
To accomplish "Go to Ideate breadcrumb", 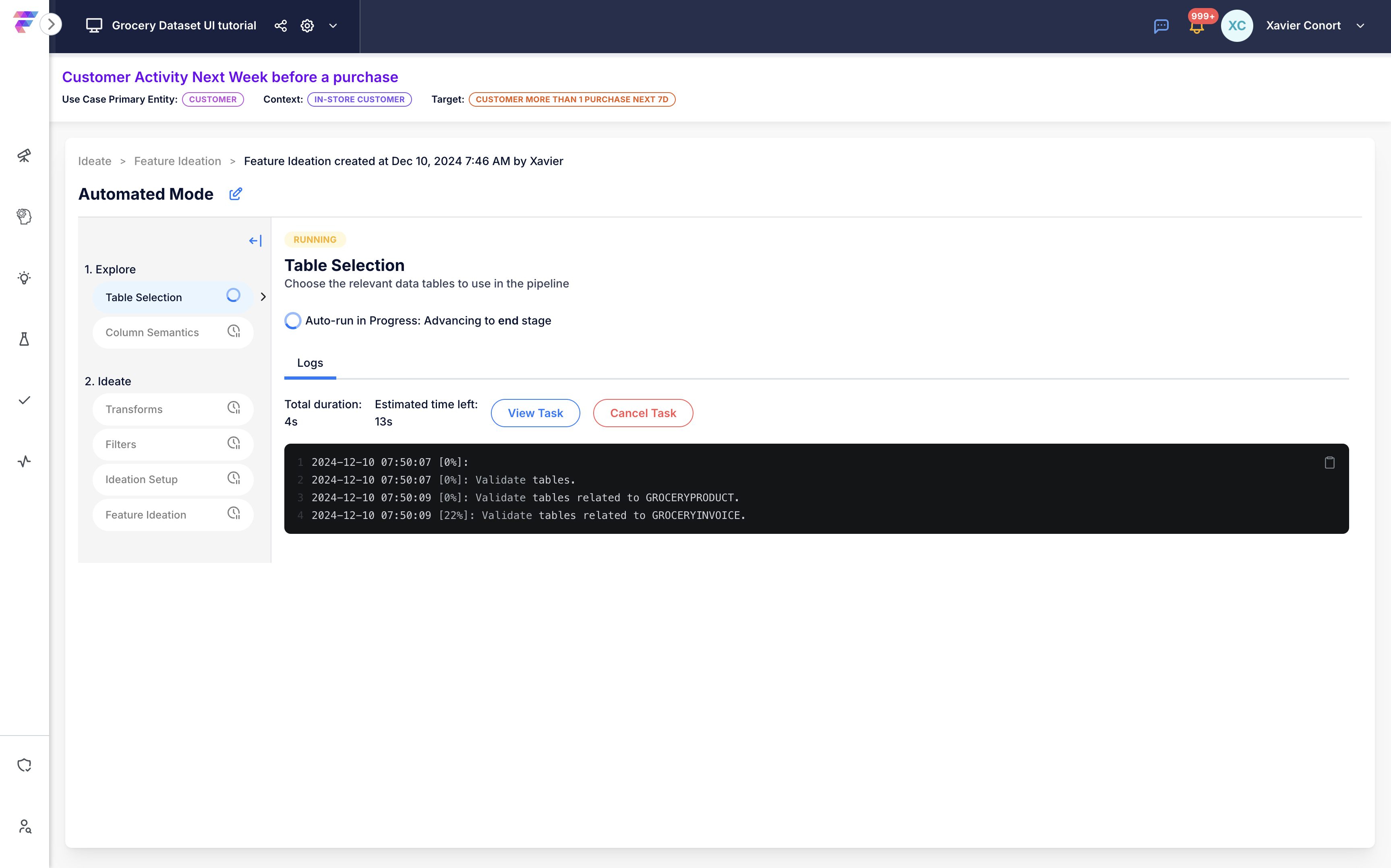I will click(x=95, y=161).
